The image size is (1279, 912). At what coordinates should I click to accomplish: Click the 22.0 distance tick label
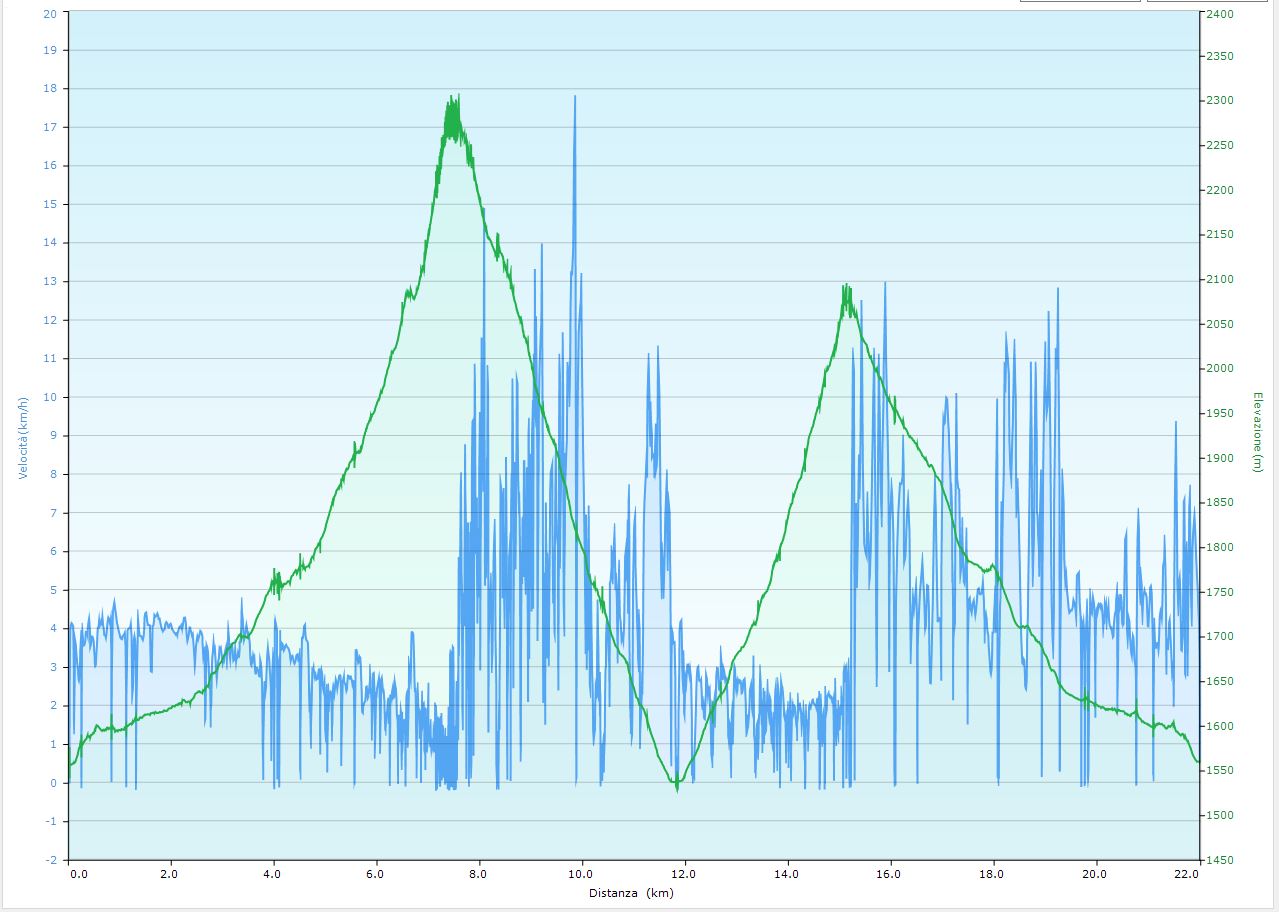[x=1188, y=873]
